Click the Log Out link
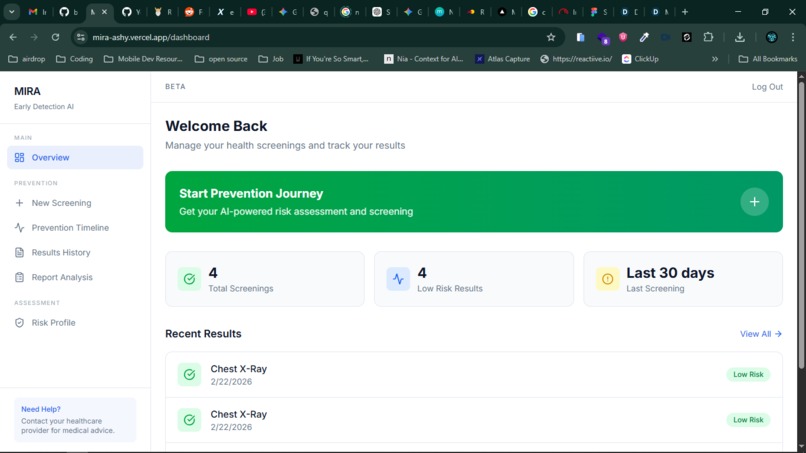The width and height of the screenshot is (806, 453). pyautogui.click(x=767, y=87)
